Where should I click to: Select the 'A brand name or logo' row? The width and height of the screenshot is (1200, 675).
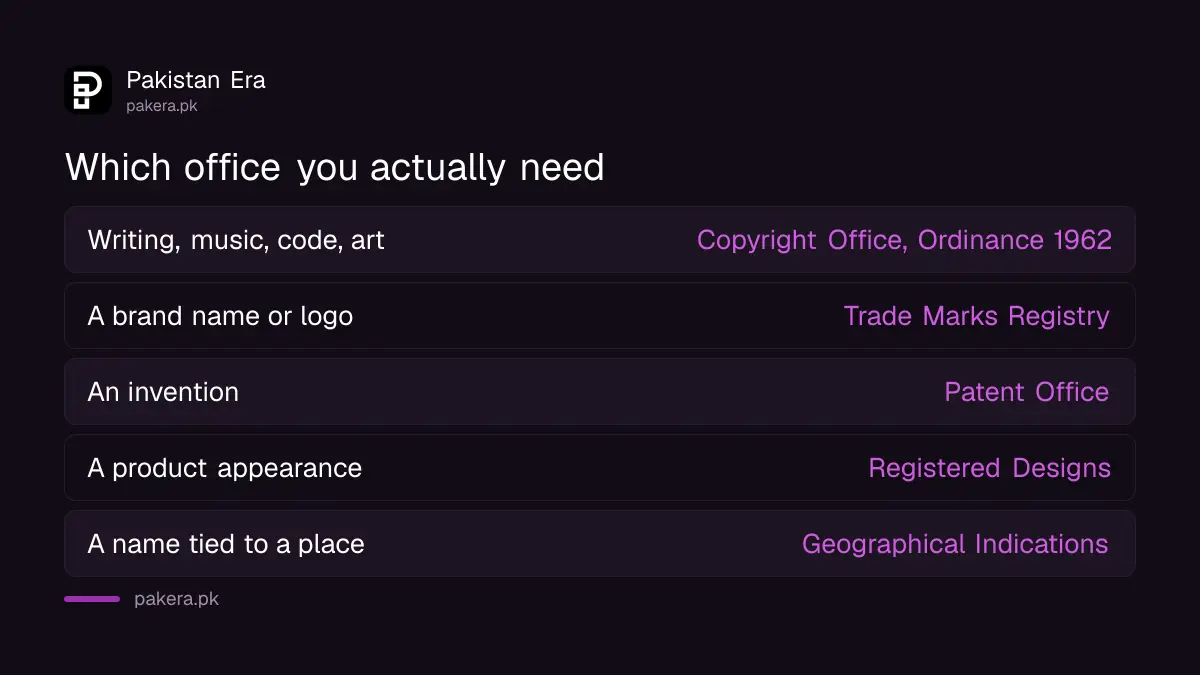600,316
